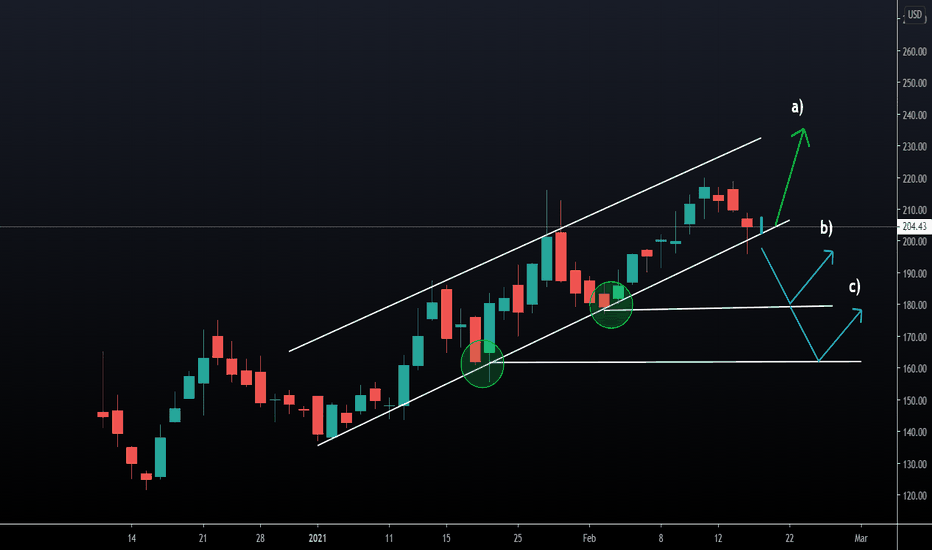Click the 21 date label on time axis

click(203, 538)
